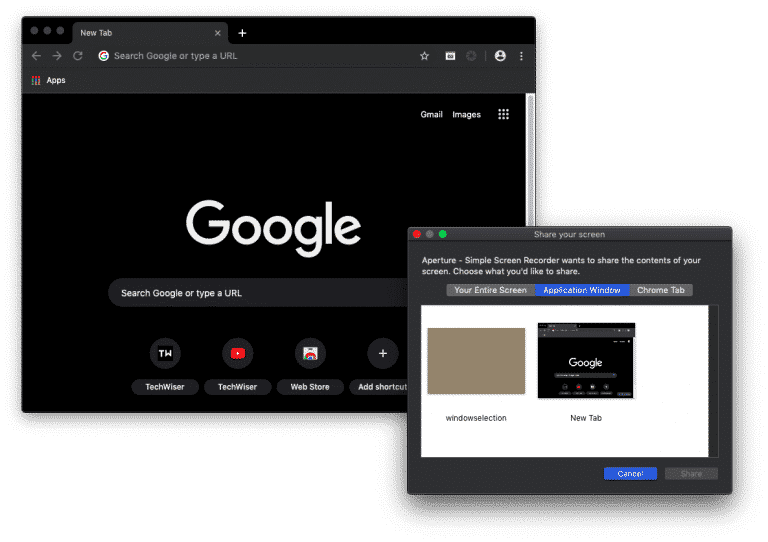Open the Images link

point(466,115)
